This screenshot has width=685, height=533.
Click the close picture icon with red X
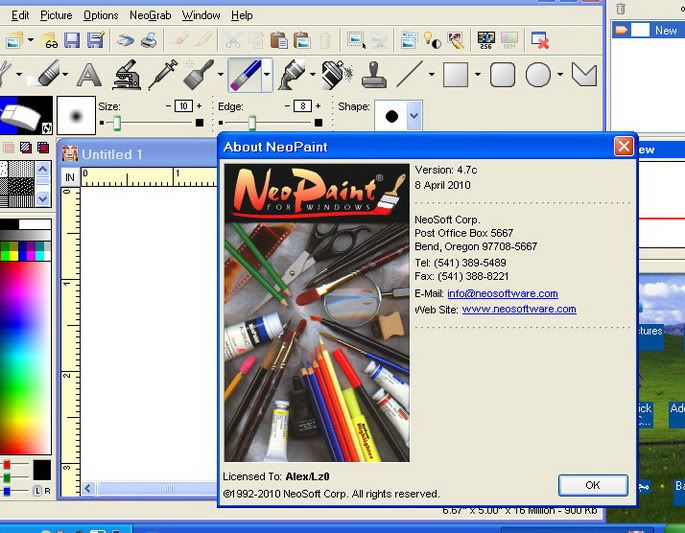[540, 40]
